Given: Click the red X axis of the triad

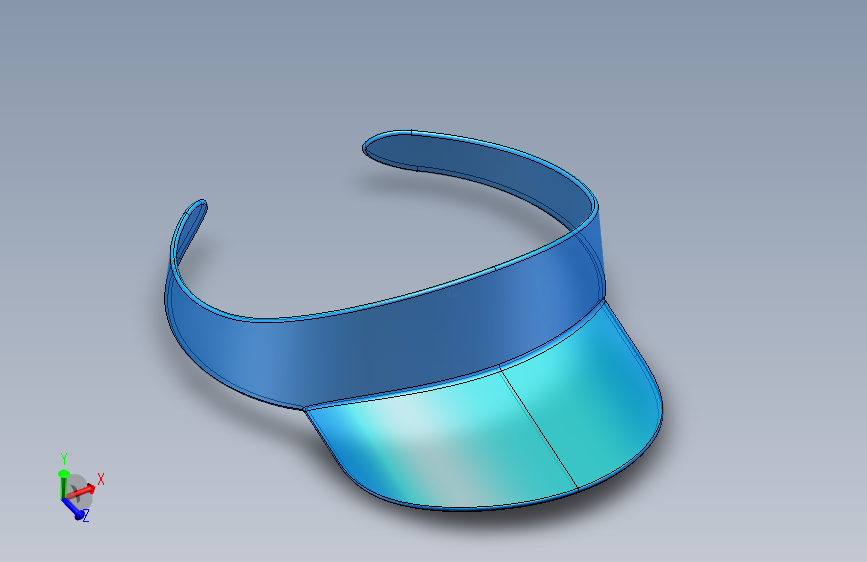Looking at the screenshot, I should pos(83,490).
